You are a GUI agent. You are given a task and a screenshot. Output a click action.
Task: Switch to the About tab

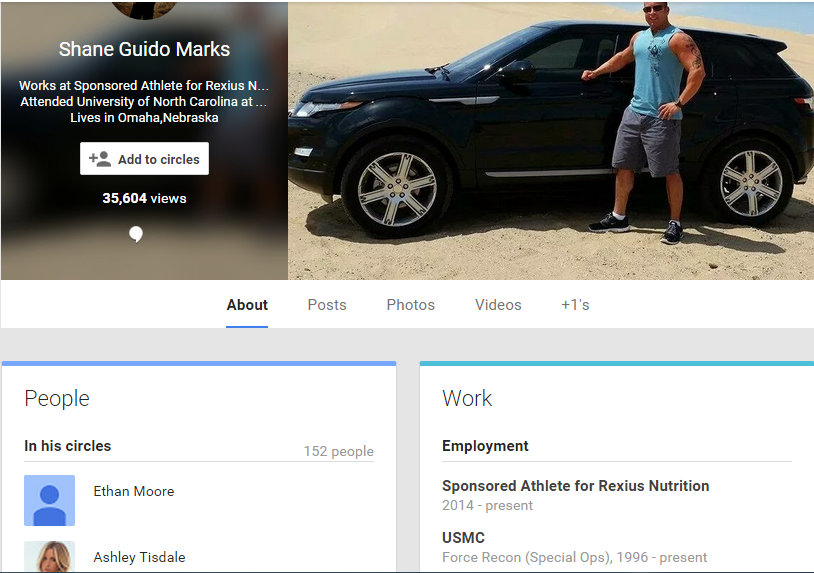pos(247,305)
